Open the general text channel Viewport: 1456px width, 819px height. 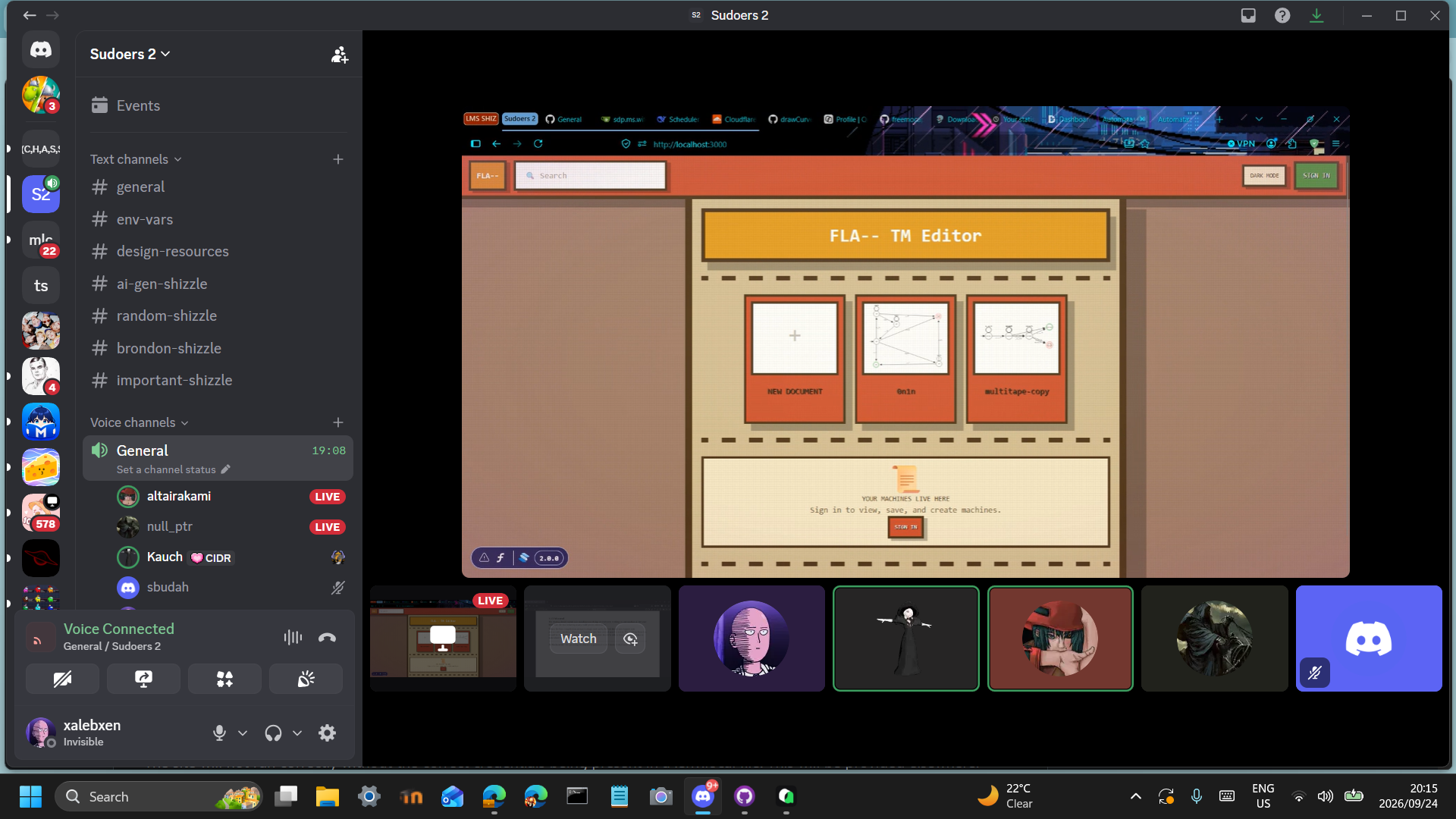click(218, 187)
